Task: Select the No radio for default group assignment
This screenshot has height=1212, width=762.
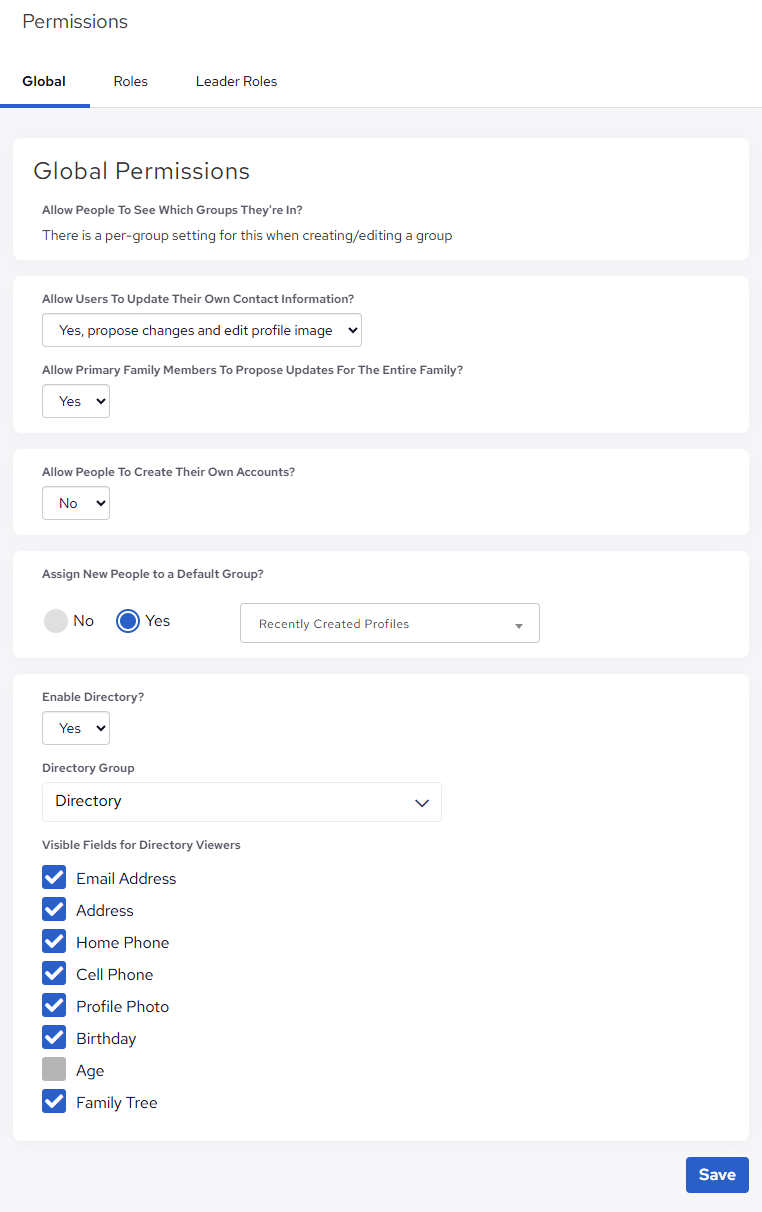Action: tap(57, 620)
